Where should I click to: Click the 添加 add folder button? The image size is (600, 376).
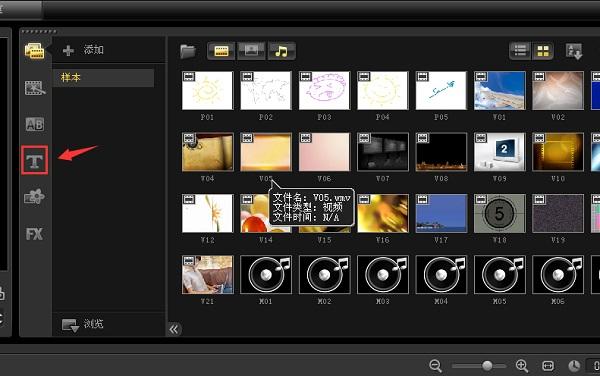(x=83, y=50)
